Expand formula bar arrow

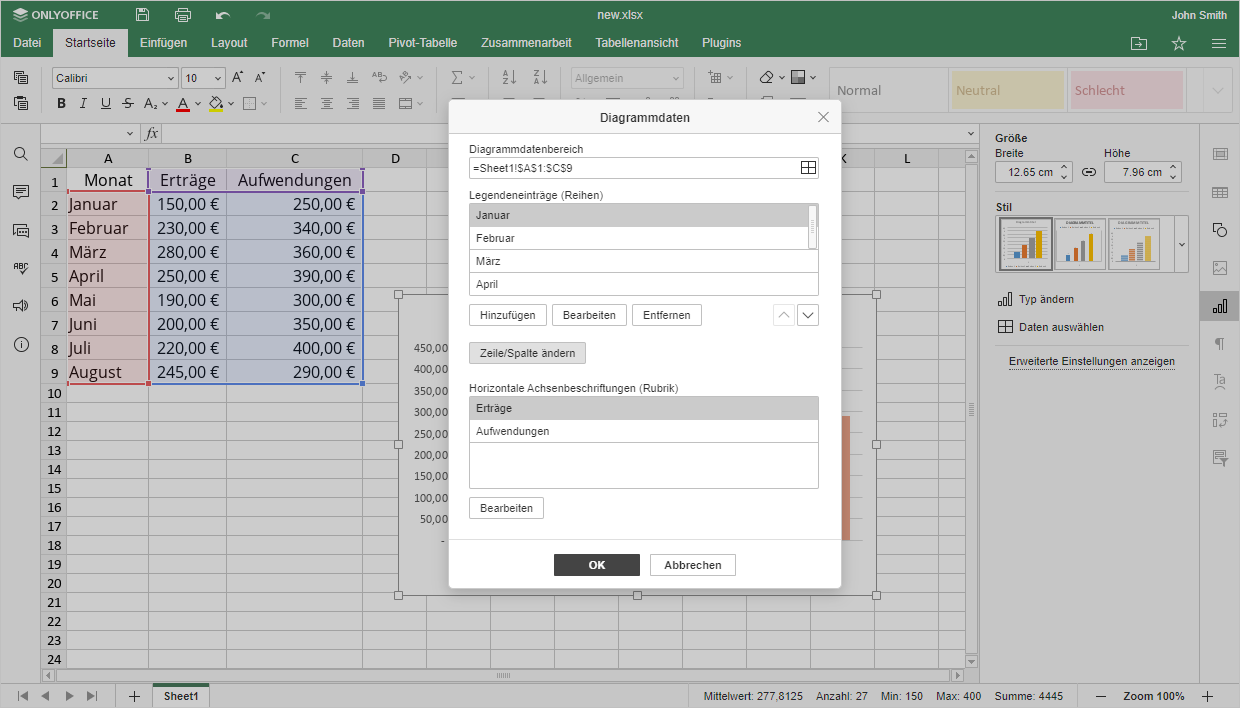[971, 133]
